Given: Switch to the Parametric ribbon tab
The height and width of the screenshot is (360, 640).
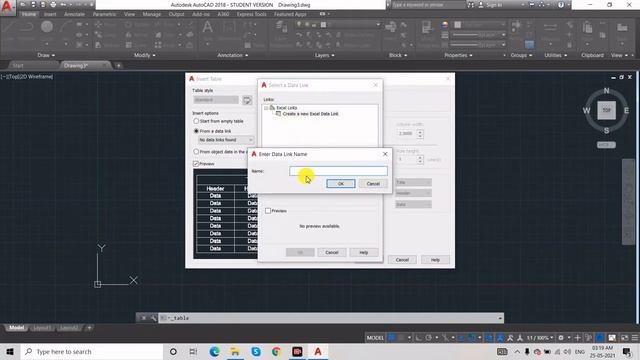Looking at the screenshot, I should (x=104, y=14).
